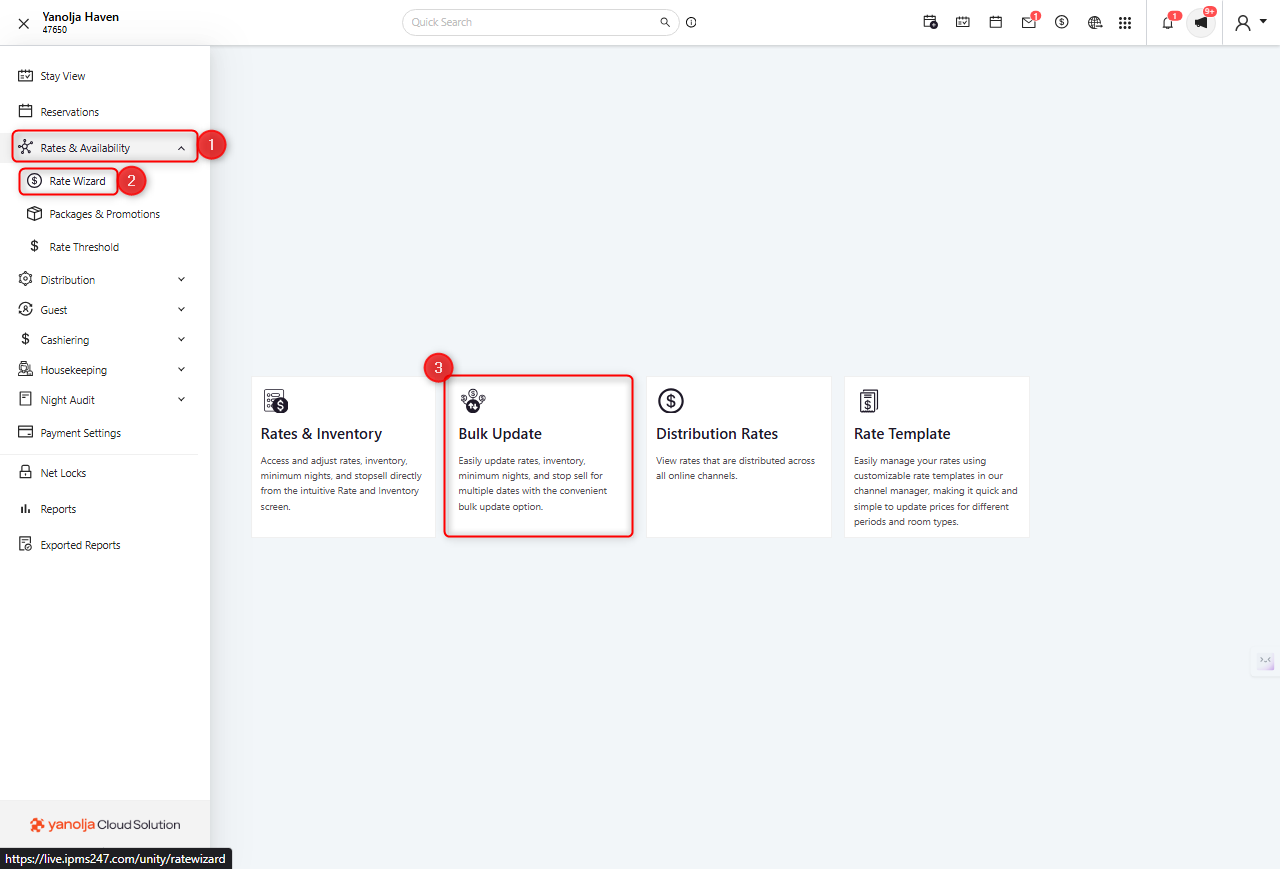Image resolution: width=1280 pixels, height=869 pixels.
Task: Open Exported Reports in sidebar
Action: tap(80, 545)
